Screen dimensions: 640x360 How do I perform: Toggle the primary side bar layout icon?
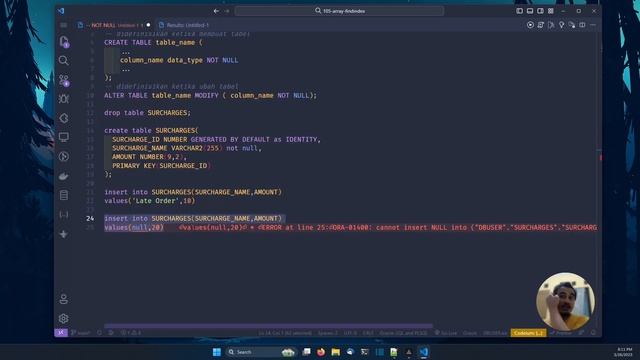[520, 11]
